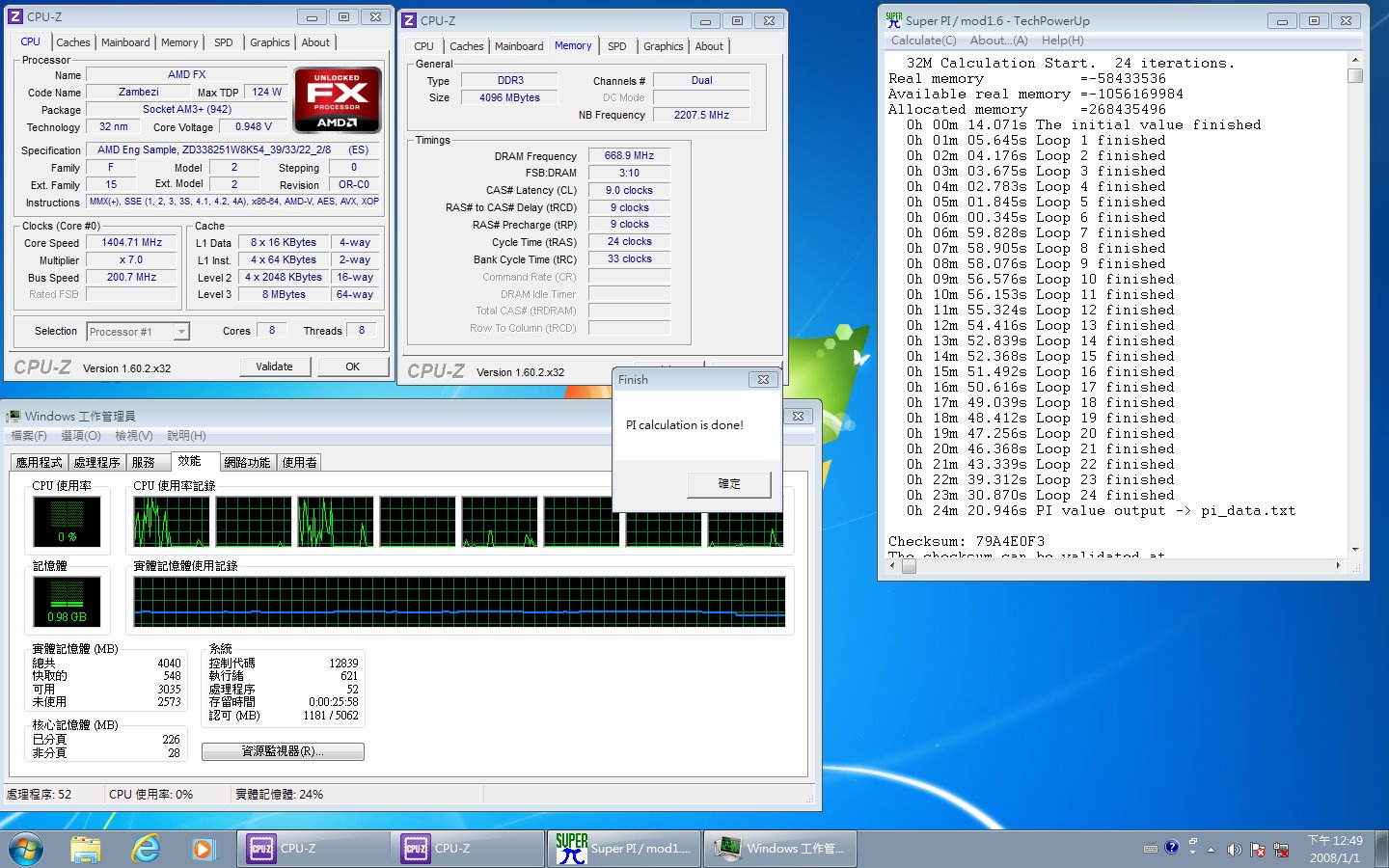Open About tab in CPU-Z CPU window
Screen dimensions: 1389x868
click(315, 42)
